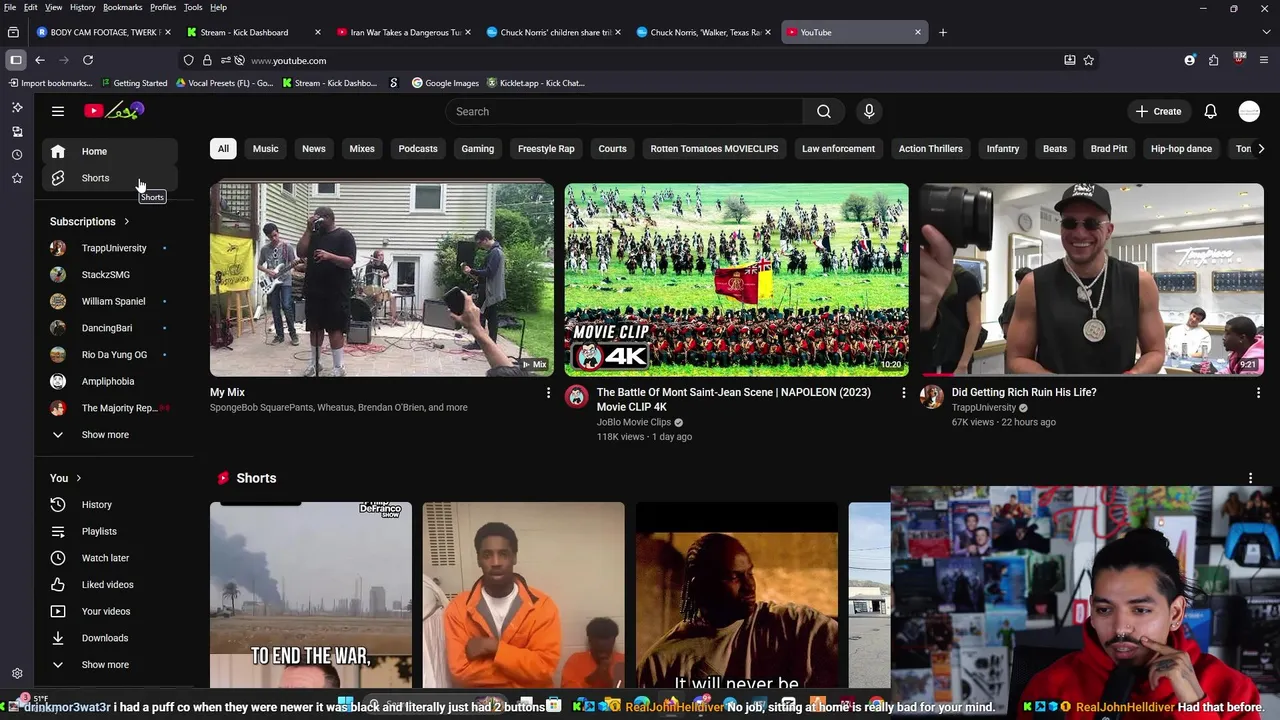The image size is (1280, 720).
Task: Go back in the browser
Action: [x=40, y=60]
